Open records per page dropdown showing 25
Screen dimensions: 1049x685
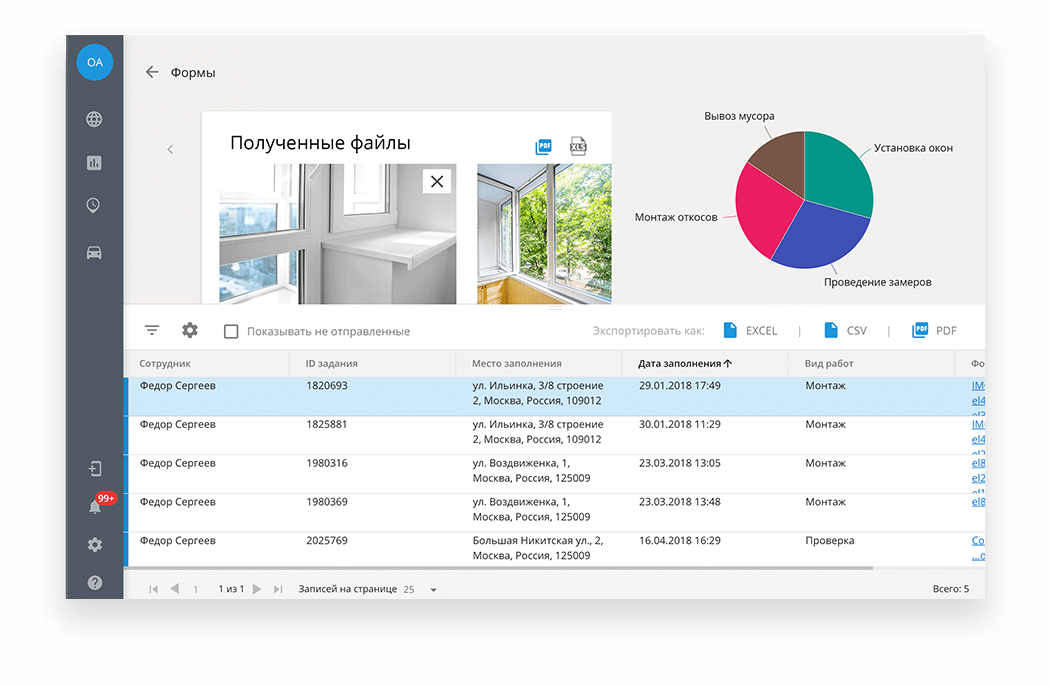point(420,589)
